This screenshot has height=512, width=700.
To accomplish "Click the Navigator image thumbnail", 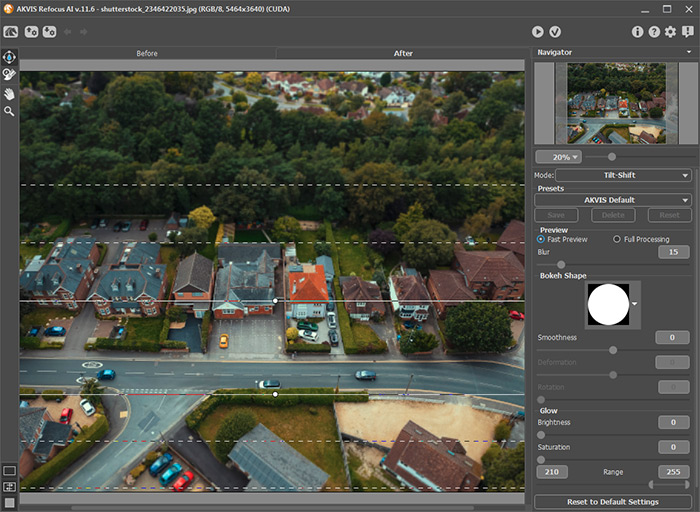I will [x=616, y=103].
